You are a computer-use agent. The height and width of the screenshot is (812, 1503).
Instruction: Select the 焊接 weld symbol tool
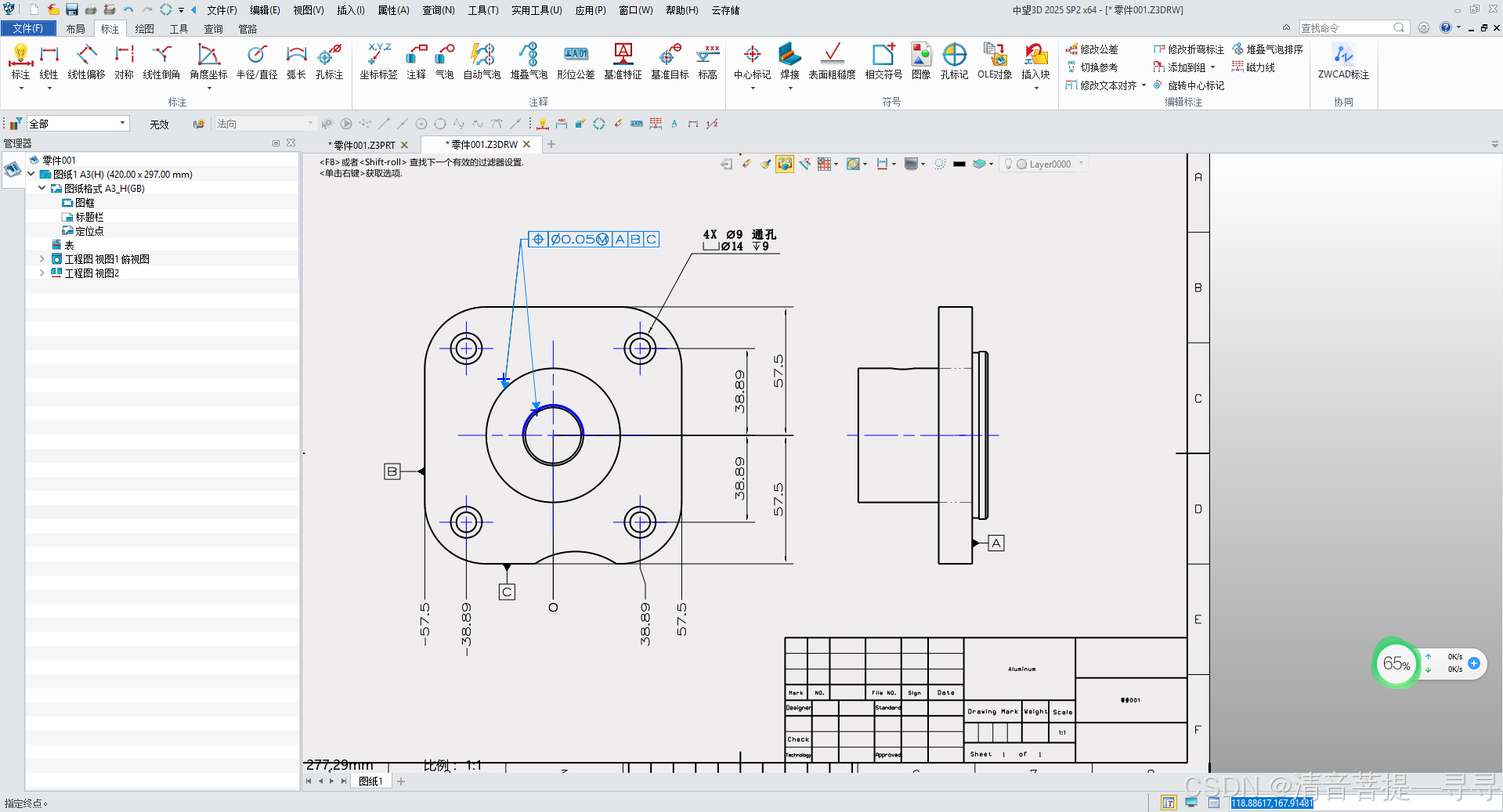(x=789, y=61)
